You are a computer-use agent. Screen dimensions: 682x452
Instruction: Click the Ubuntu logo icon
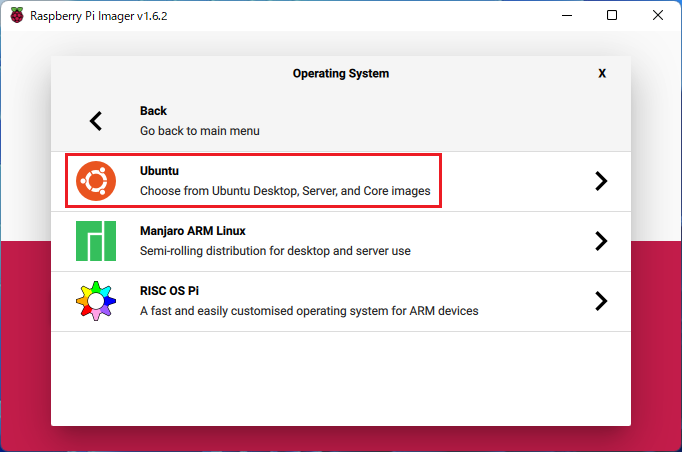96,181
